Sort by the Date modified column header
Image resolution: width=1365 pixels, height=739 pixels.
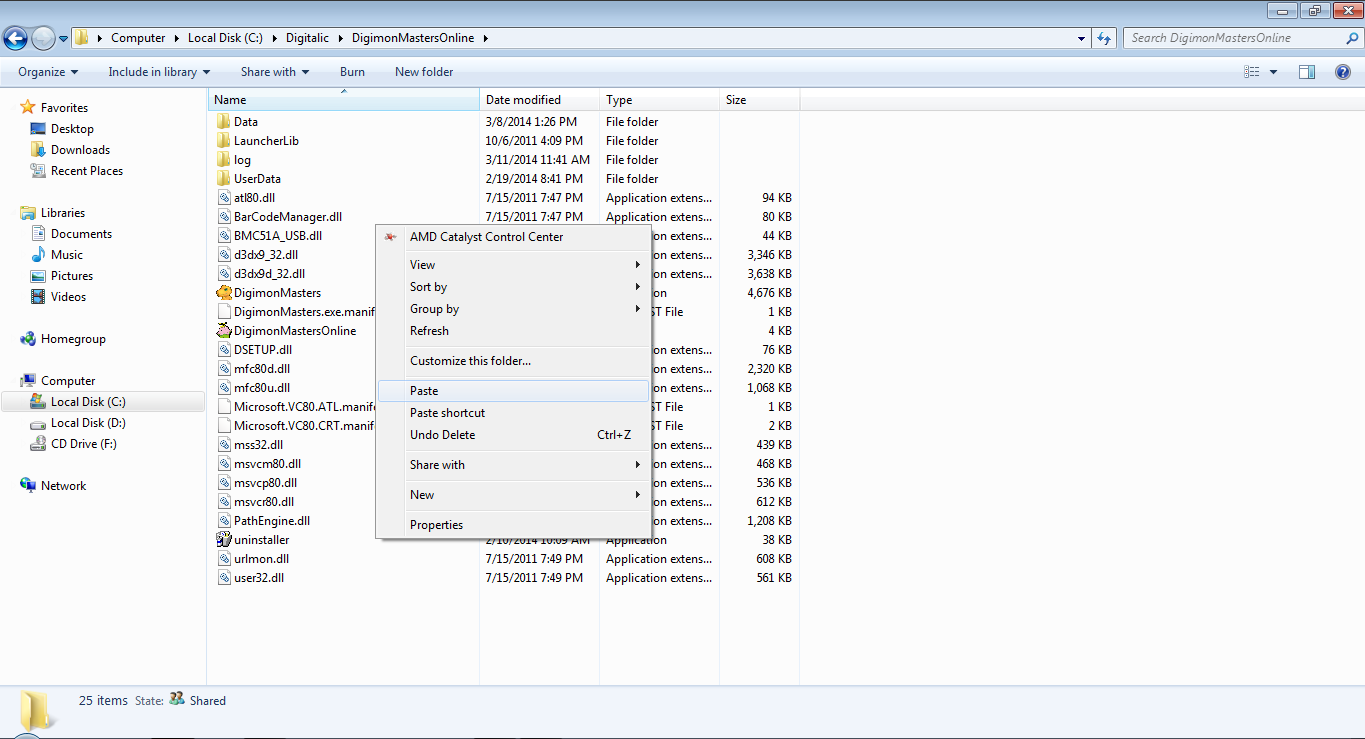coord(540,100)
